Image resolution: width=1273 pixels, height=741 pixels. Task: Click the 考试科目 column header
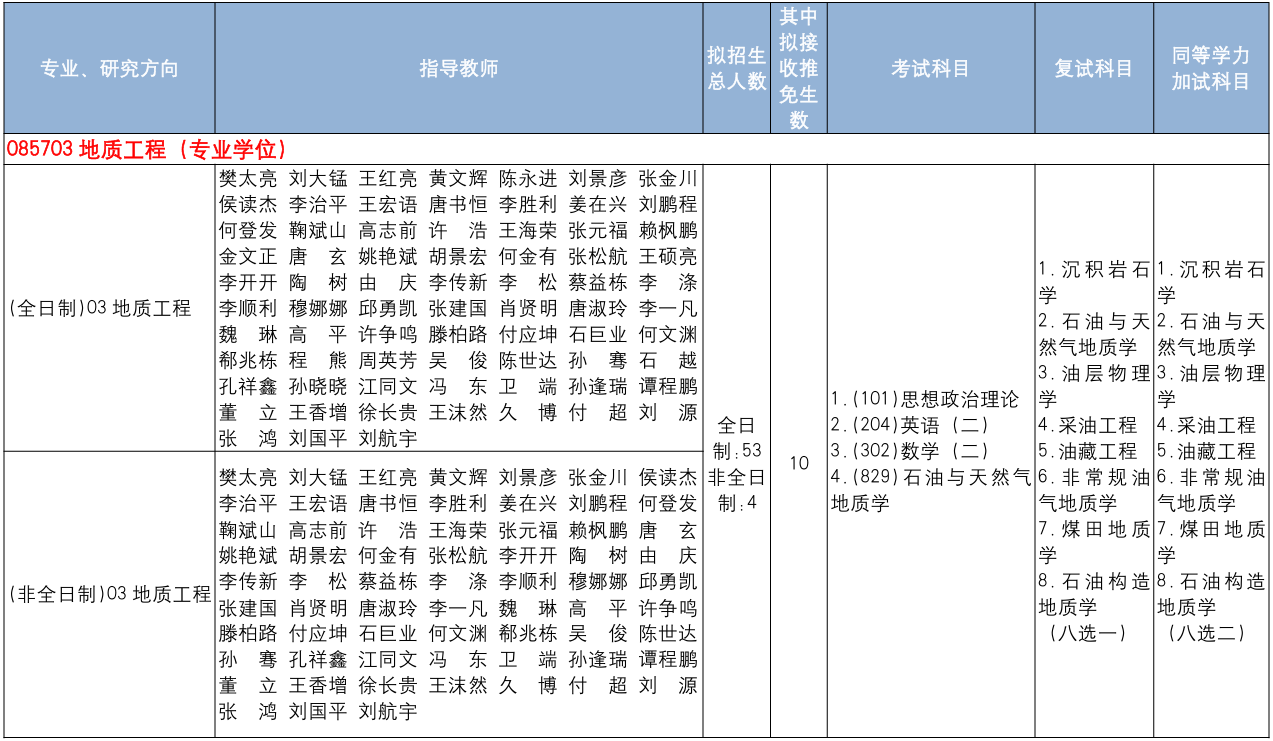pos(931,69)
